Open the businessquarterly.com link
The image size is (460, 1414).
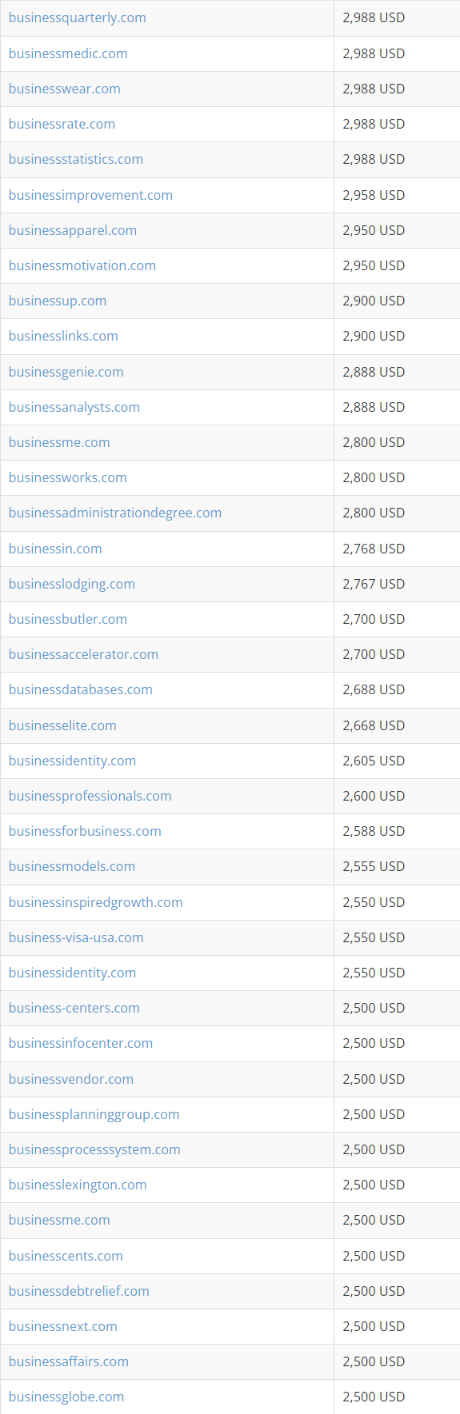point(77,18)
